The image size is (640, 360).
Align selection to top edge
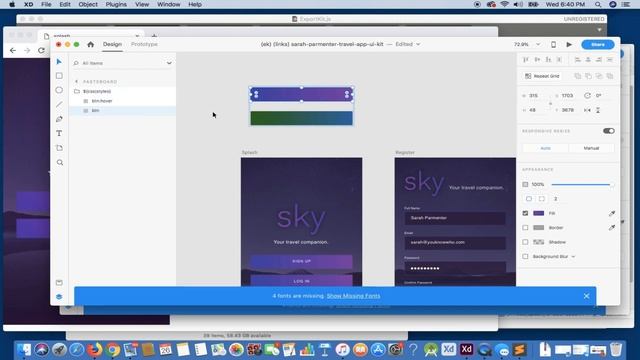526,60
